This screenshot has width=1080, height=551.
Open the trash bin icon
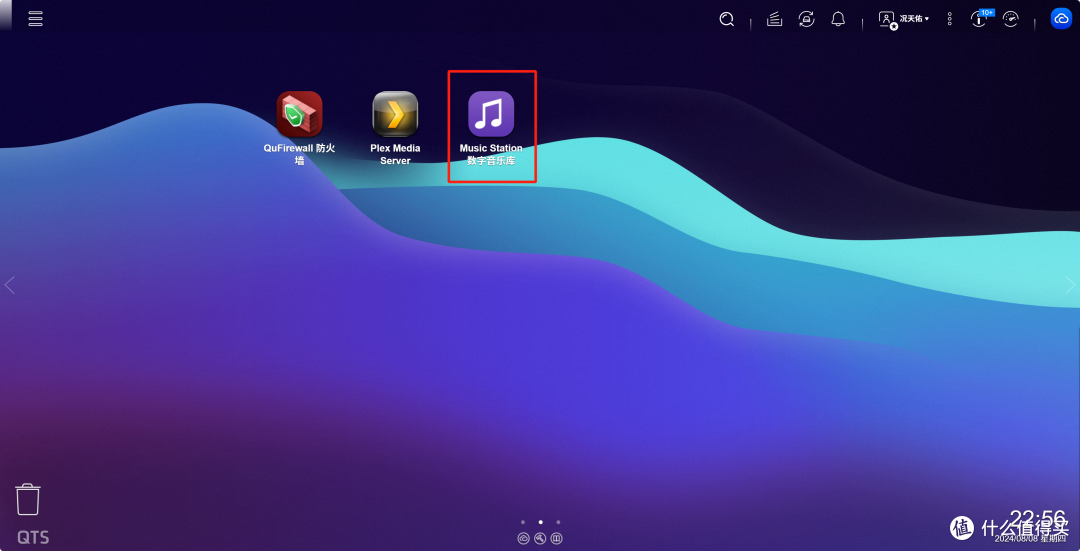coord(28,499)
